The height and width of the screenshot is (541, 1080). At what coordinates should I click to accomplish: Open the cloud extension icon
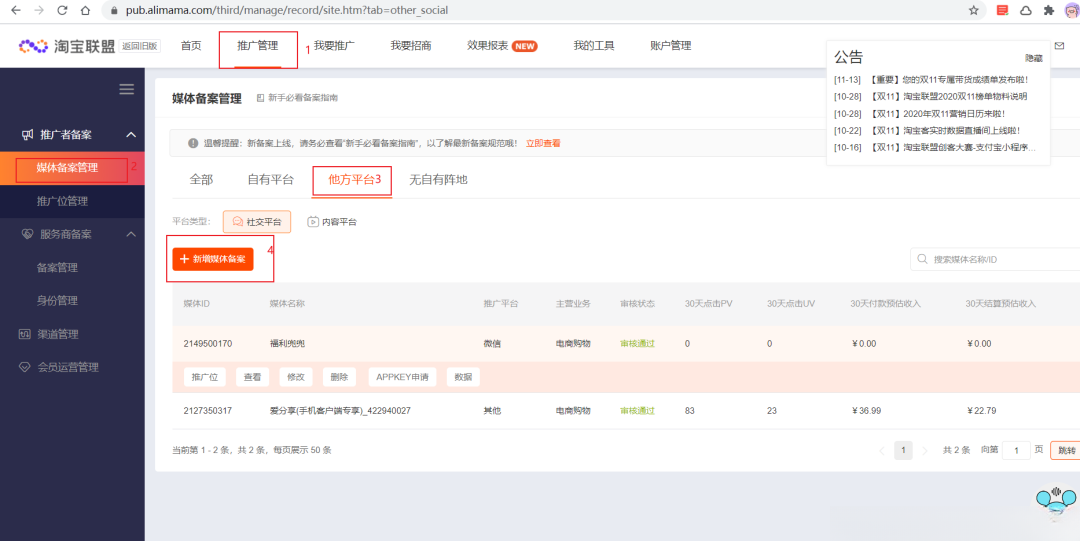point(1026,10)
